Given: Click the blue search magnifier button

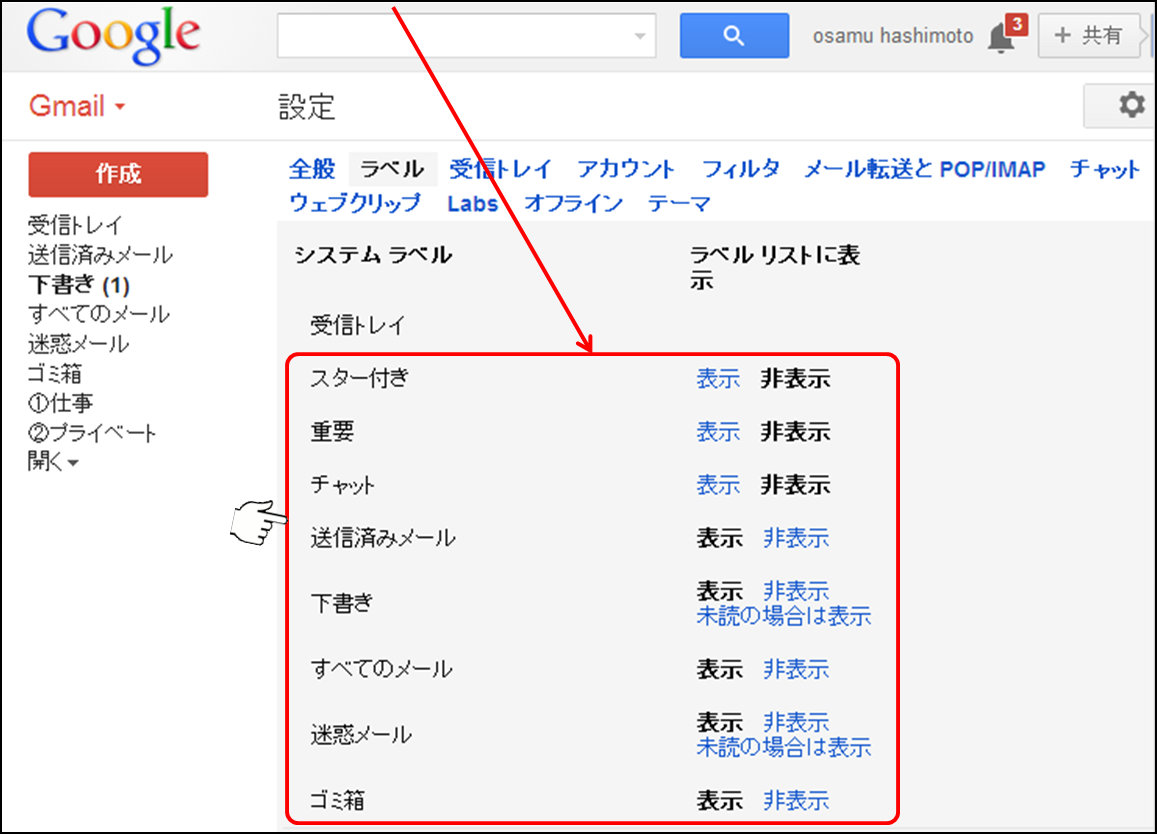Looking at the screenshot, I should [733, 36].
